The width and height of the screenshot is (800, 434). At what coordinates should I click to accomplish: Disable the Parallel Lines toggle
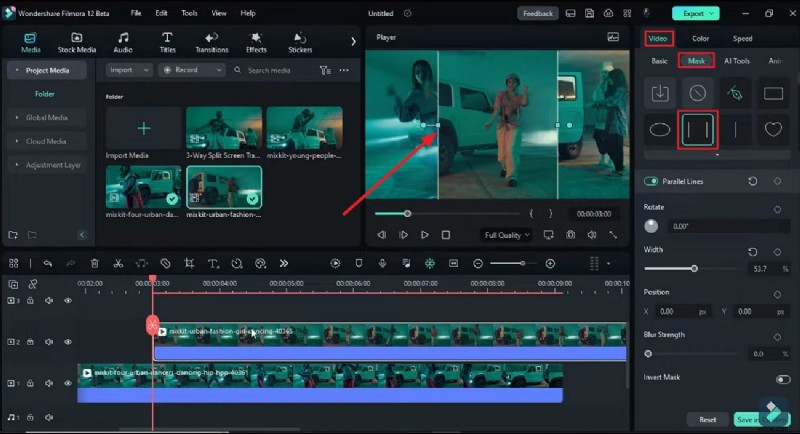pyautogui.click(x=652, y=181)
